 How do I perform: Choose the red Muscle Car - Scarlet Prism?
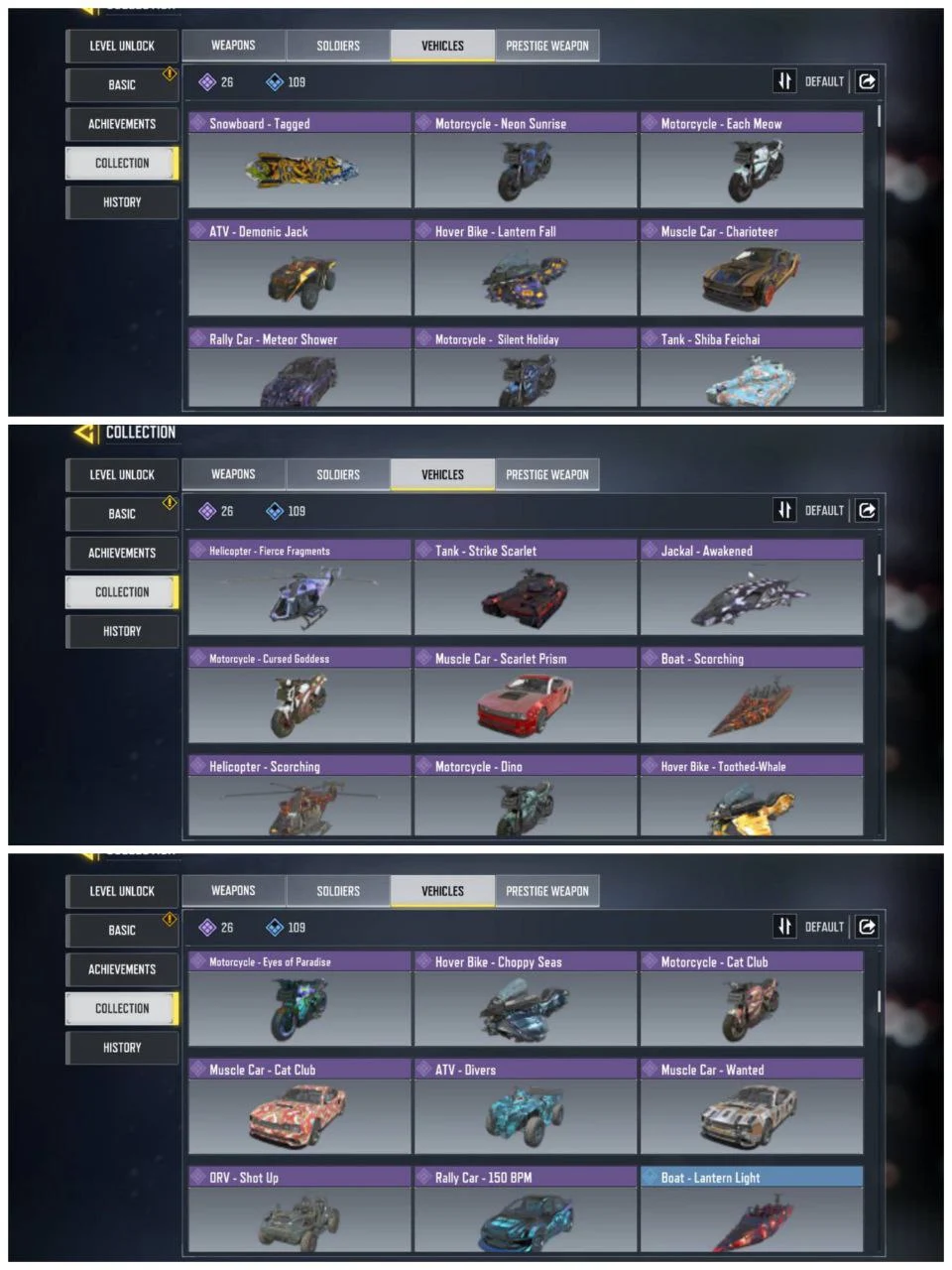(x=526, y=696)
